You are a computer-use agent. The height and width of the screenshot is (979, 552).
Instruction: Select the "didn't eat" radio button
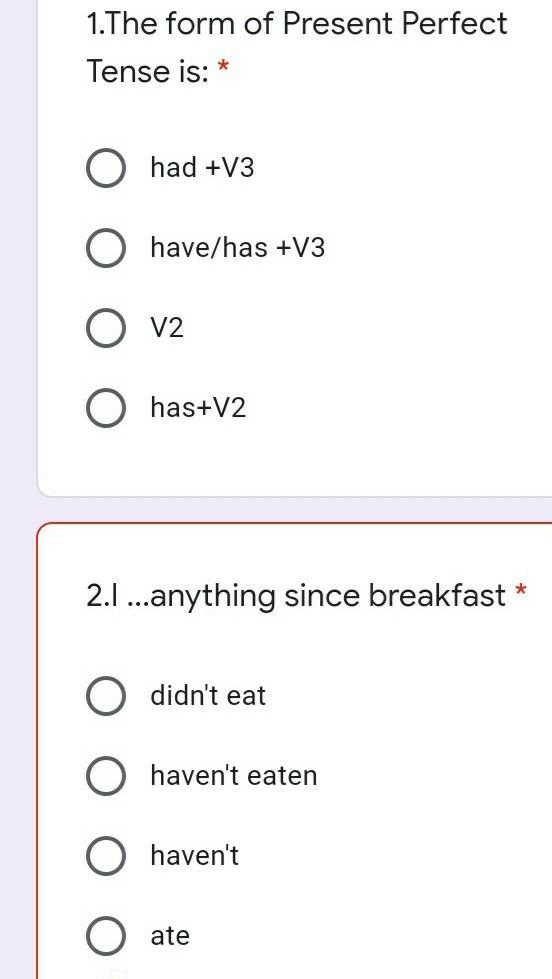(x=106, y=696)
